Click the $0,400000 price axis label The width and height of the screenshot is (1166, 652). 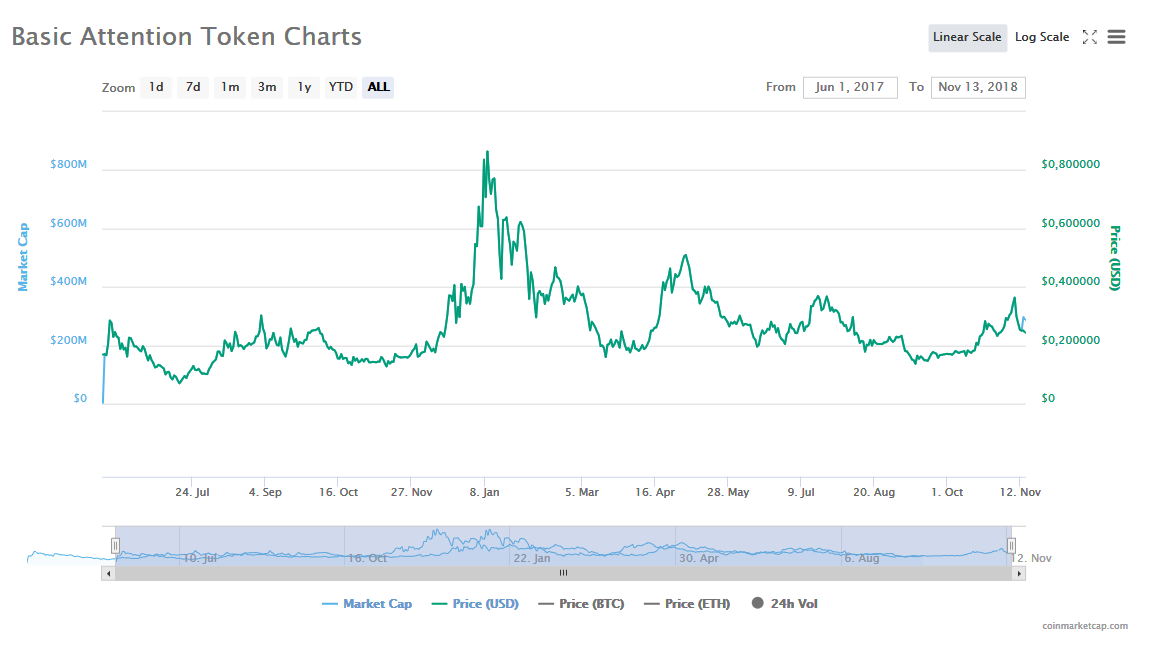[x=1071, y=281]
